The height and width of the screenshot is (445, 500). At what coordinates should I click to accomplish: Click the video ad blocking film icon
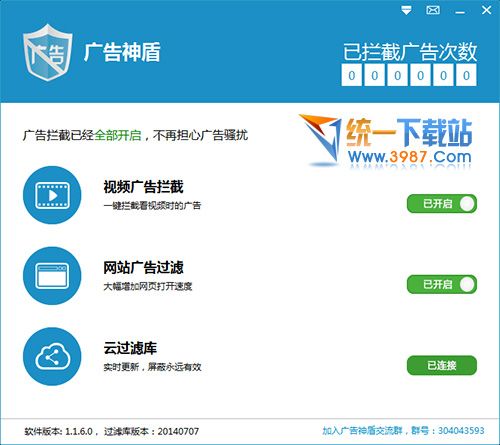pyautogui.click(x=52, y=195)
